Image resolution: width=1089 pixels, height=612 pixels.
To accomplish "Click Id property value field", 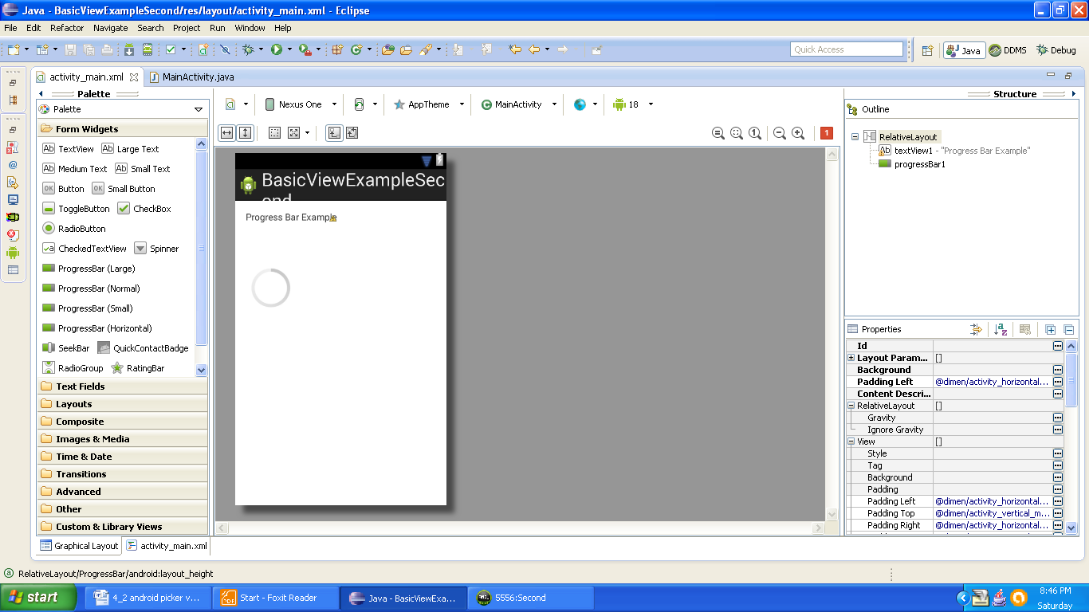I will click(x=992, y=346).
